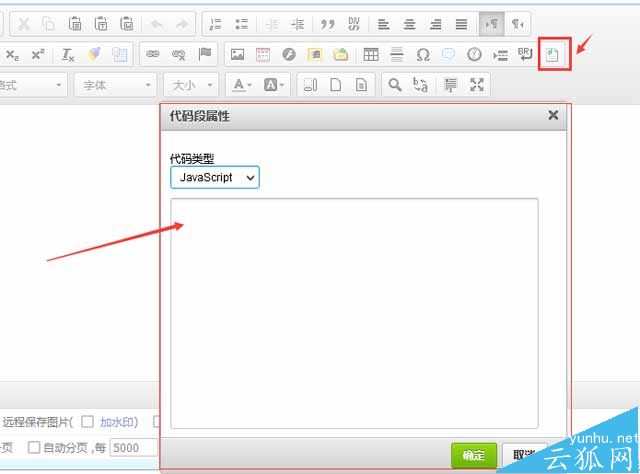
Task: Align text to the right
Action: click(436, 24)
